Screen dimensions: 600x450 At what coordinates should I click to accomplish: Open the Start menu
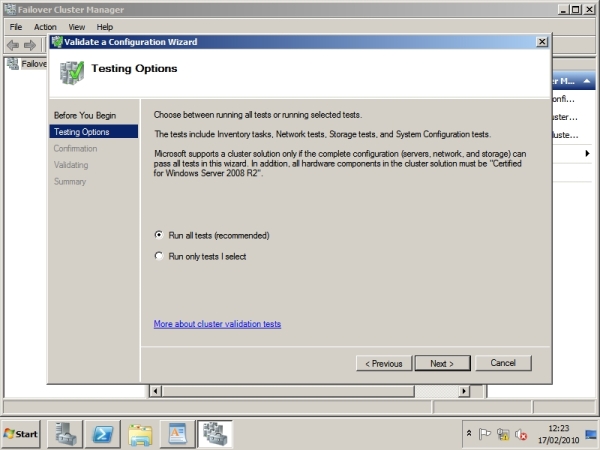pyautogui.click(x=21, y=434)
